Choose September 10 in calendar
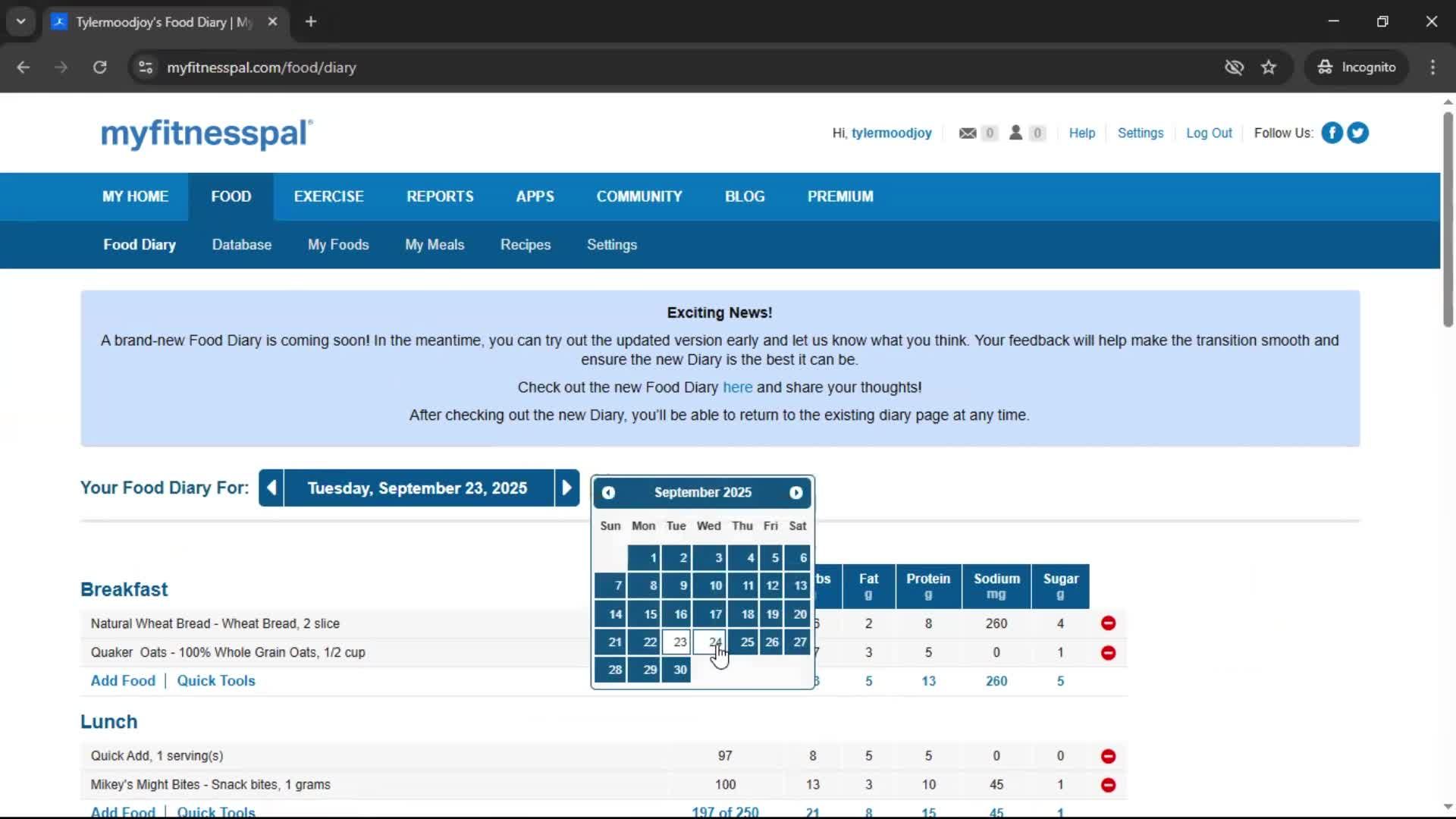This screenshot has height=819, width=1456. pyautogui.click(x=709, y=585)
